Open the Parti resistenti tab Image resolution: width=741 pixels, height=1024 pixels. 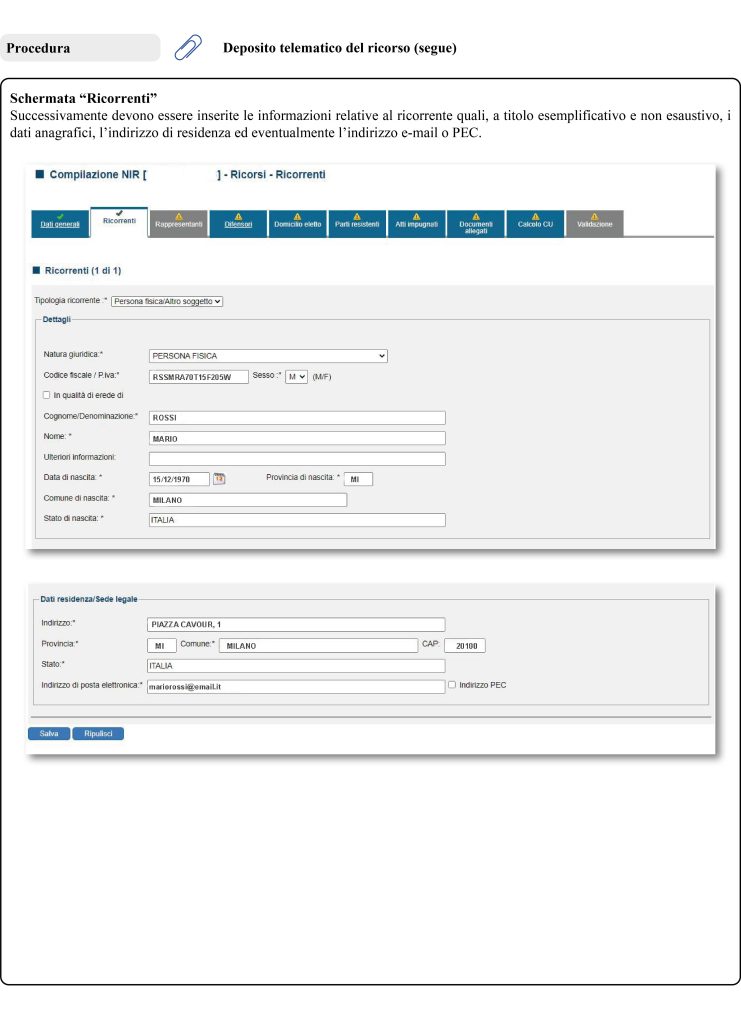357,224
